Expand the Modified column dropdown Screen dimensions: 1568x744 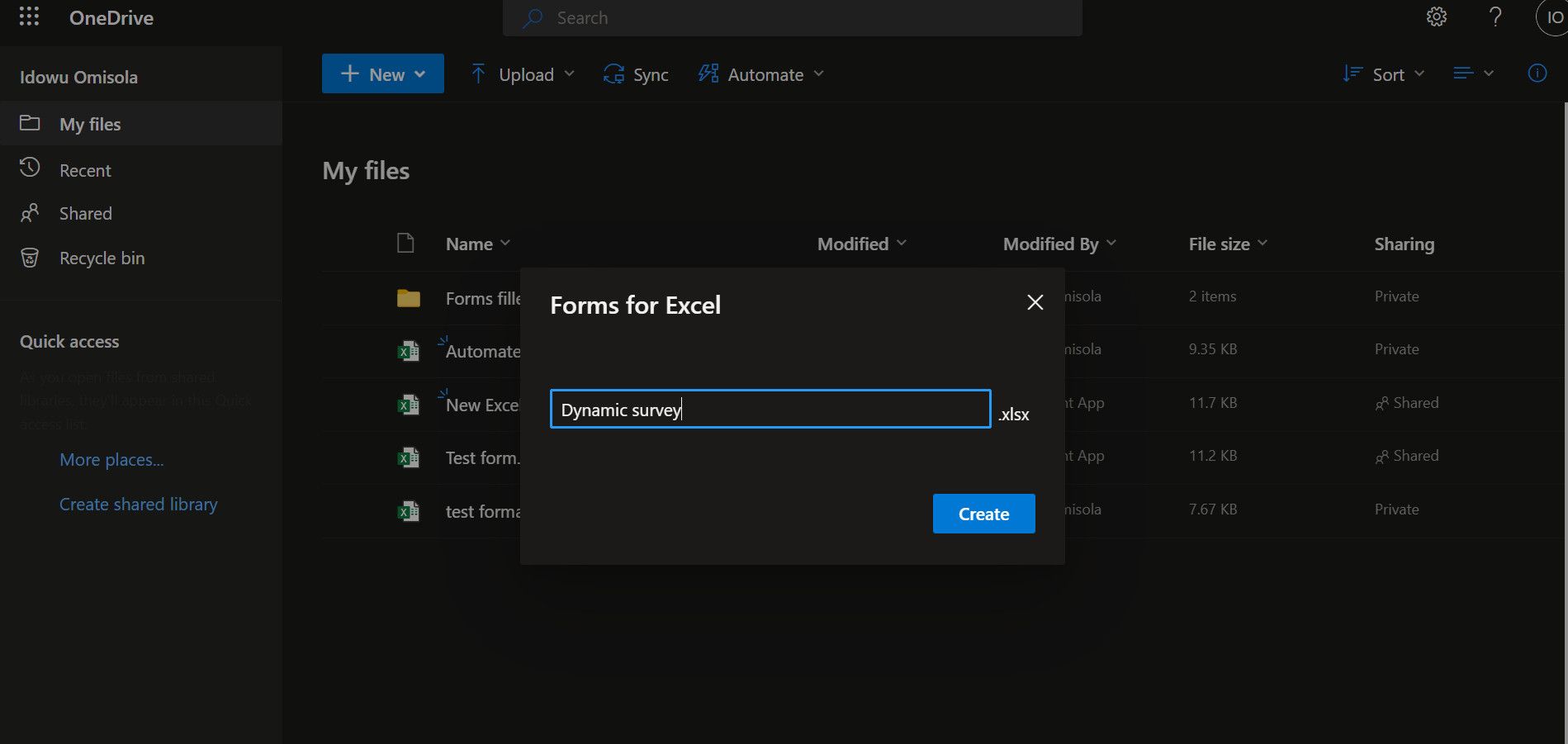[x=902, y=243]
